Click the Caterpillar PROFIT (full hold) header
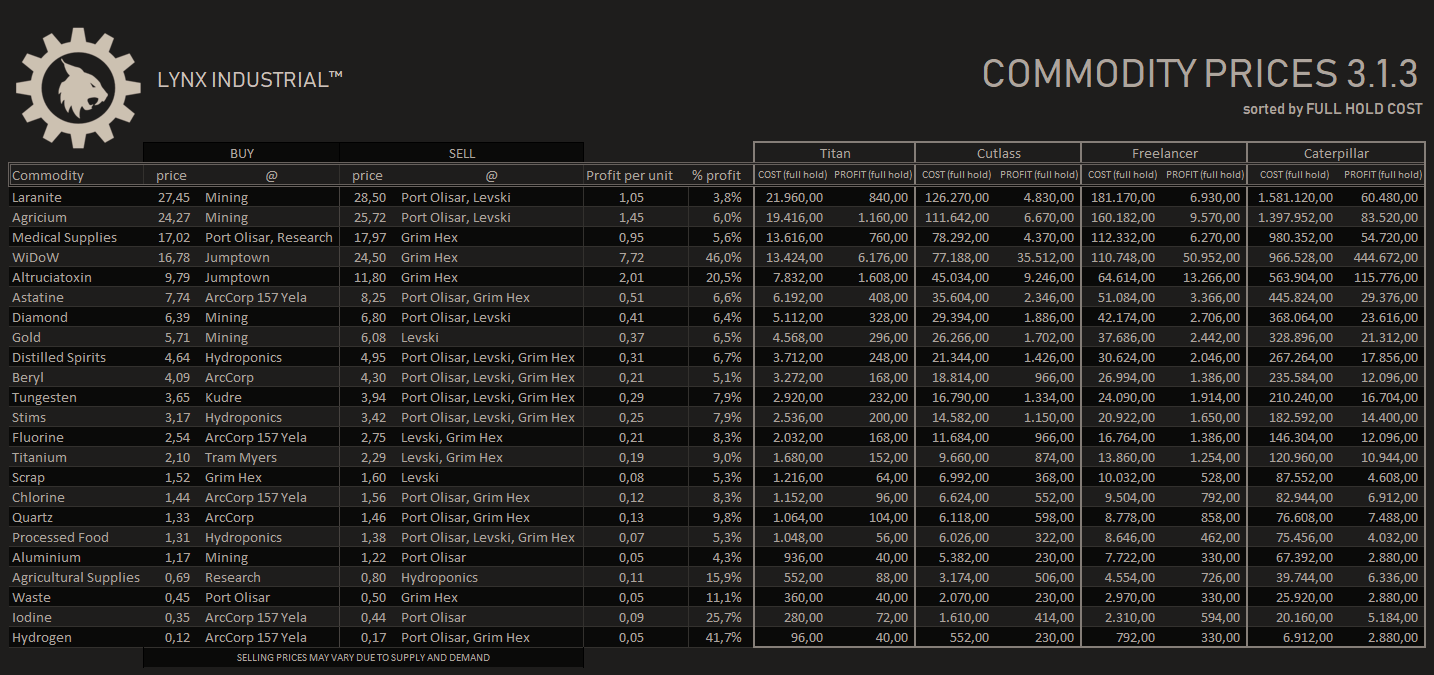The height and width of the screenshot is (675, 1434). [x=1382, y=173]
